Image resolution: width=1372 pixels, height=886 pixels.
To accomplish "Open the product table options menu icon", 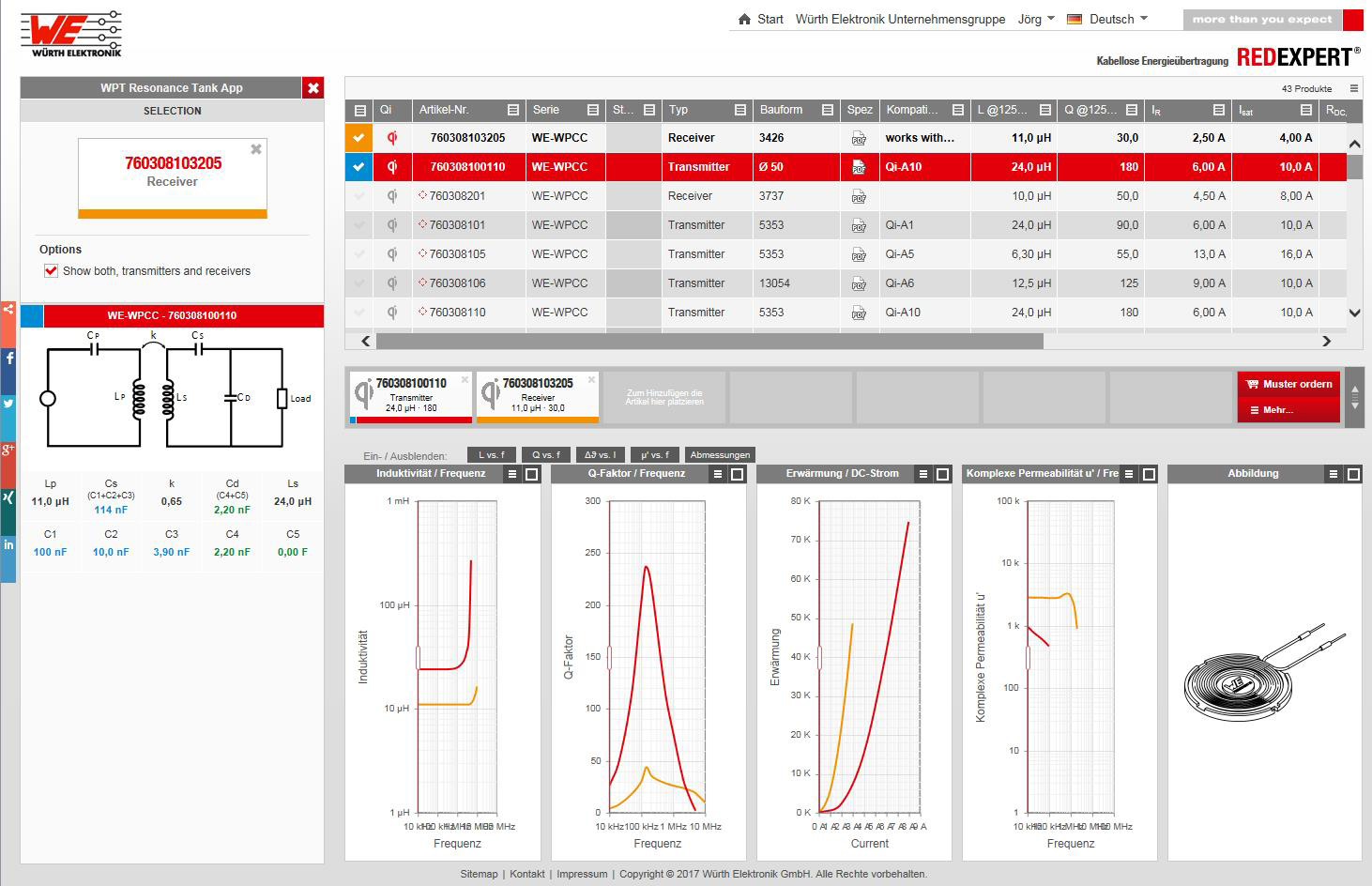I will (1353, 88).
